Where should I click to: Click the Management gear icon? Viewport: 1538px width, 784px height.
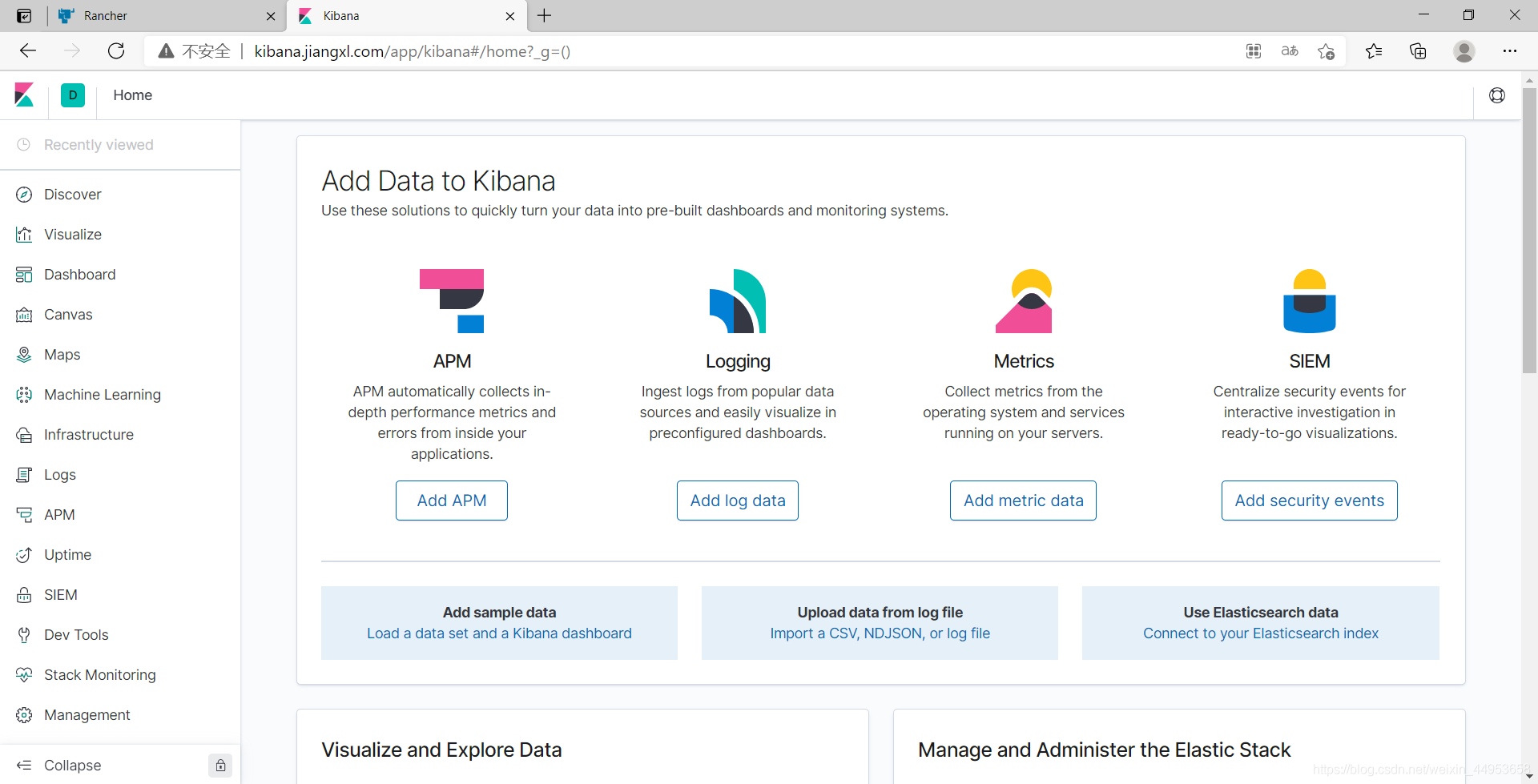[24, 715]
